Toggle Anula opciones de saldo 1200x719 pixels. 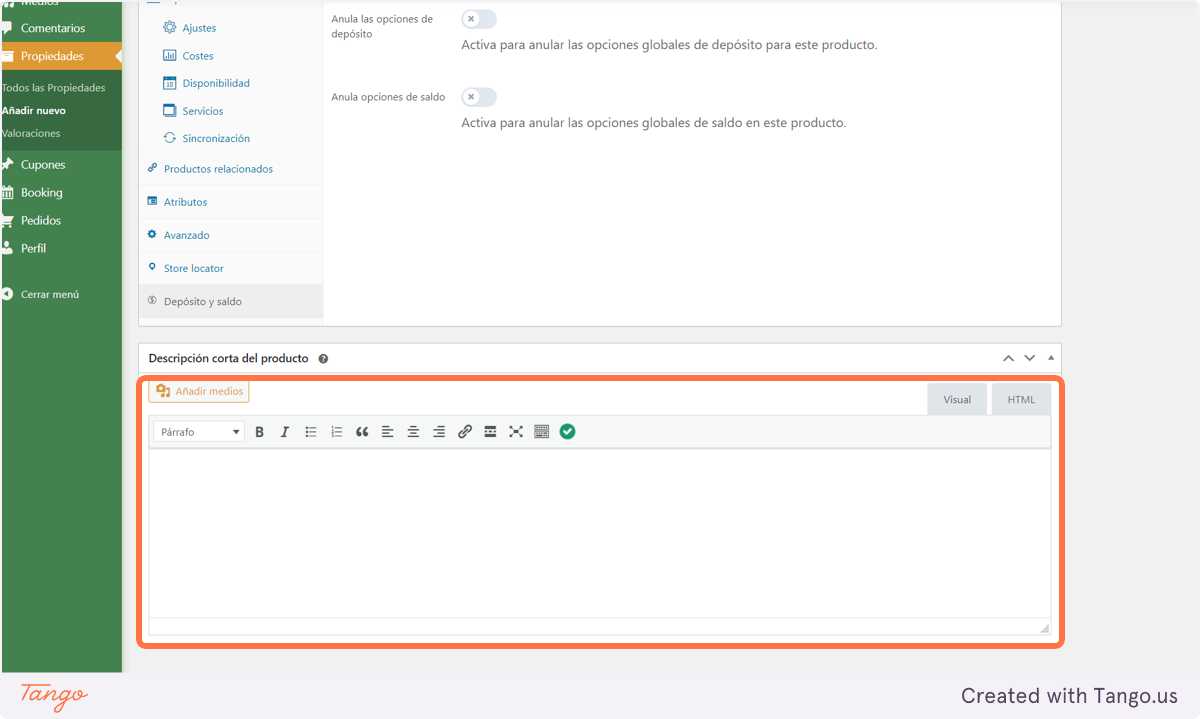click(x=479, y=97)
